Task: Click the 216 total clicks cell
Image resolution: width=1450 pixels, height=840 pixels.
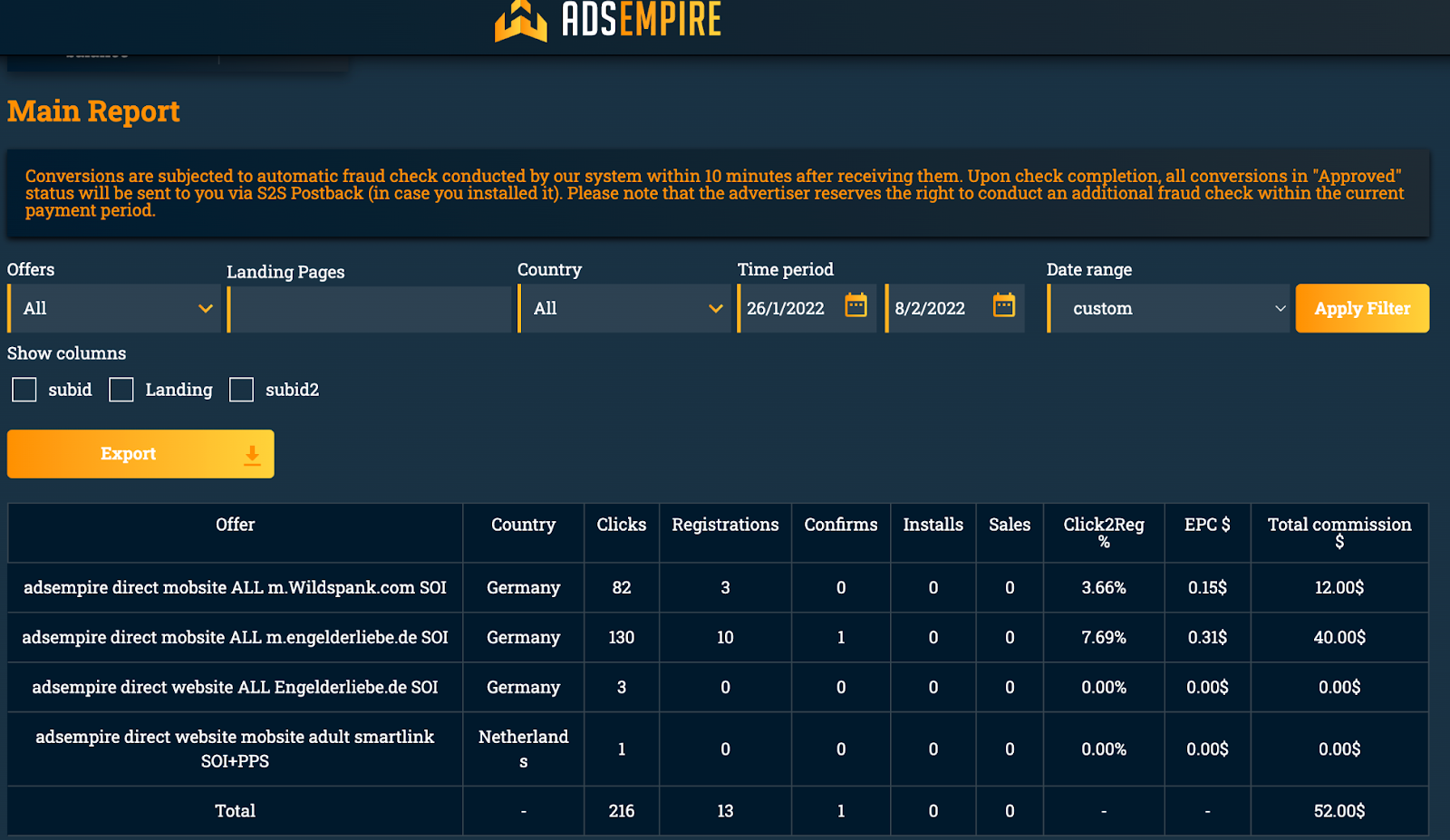Action: 622,811
